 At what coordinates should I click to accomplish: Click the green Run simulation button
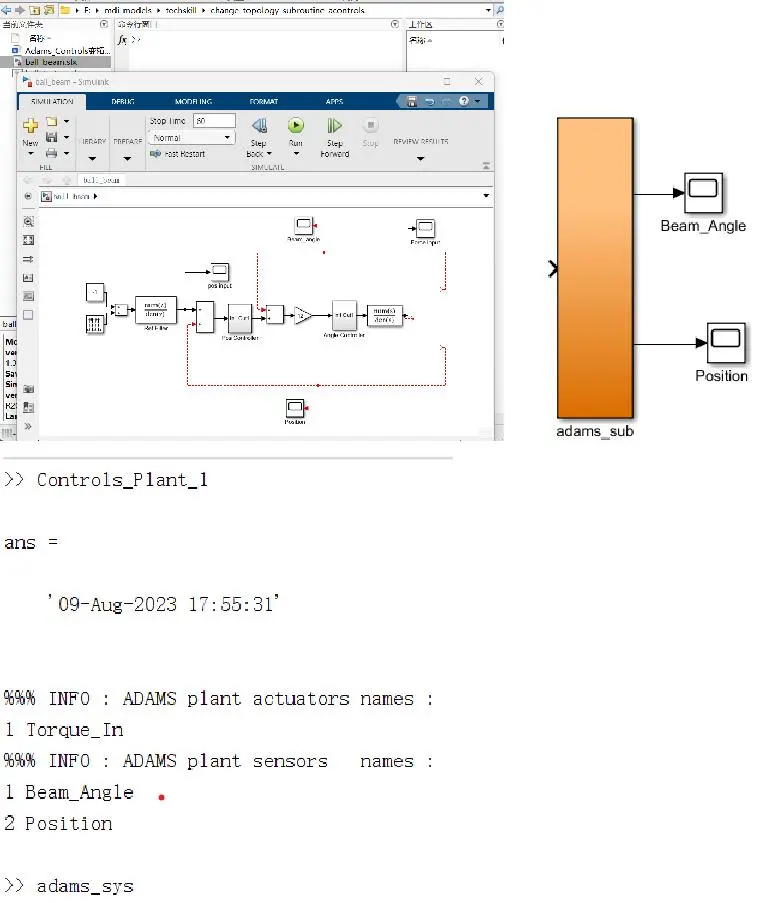click(x=295, y=125)
